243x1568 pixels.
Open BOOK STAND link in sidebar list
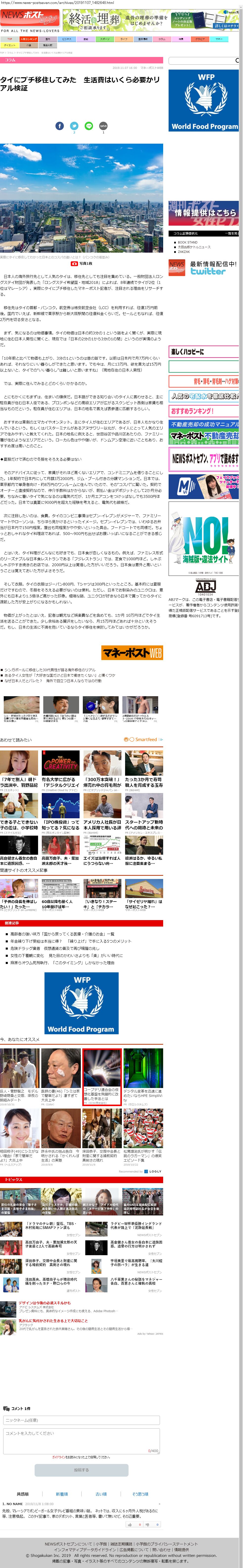point(187,242)
